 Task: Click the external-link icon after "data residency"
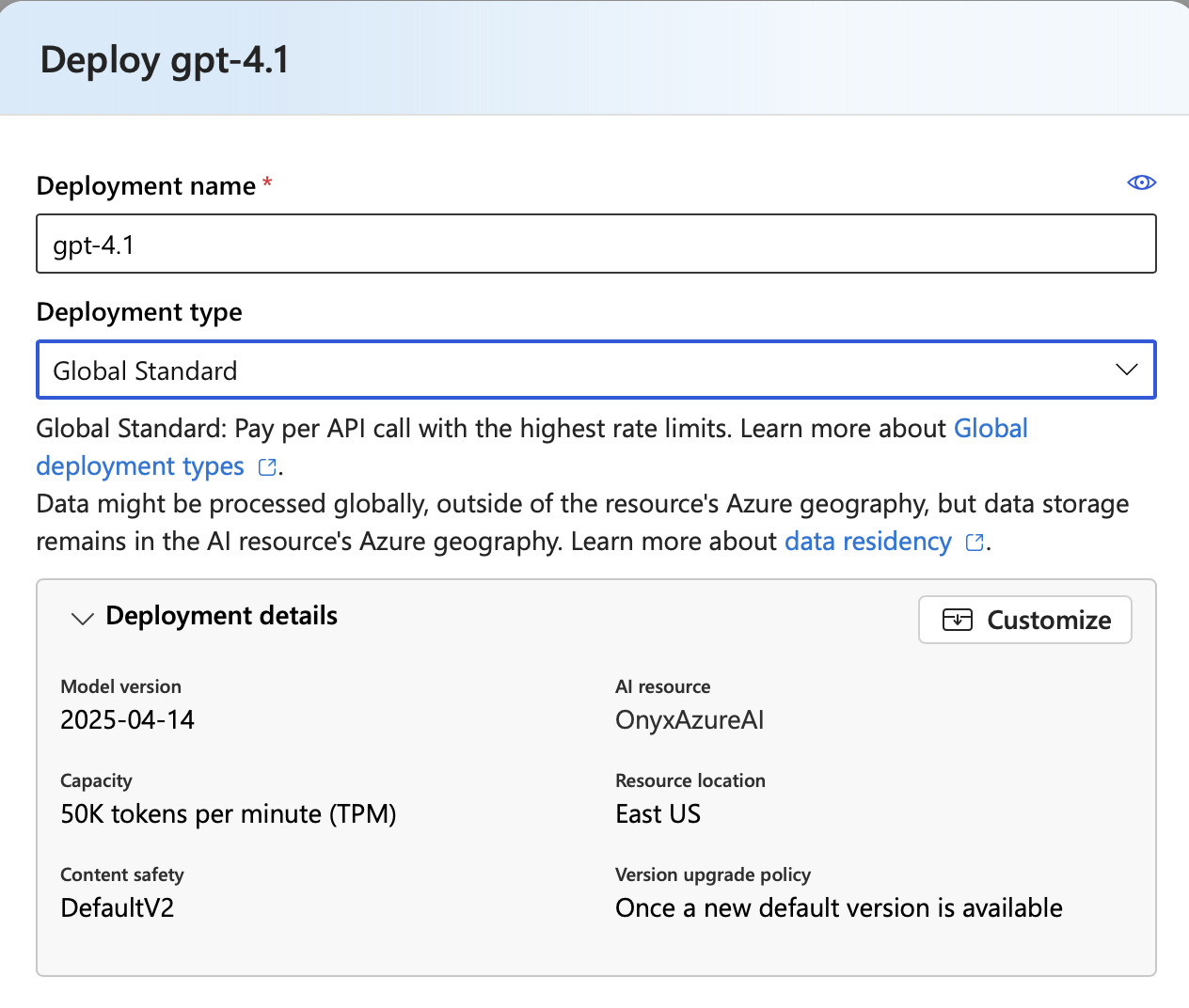(975, 543)
